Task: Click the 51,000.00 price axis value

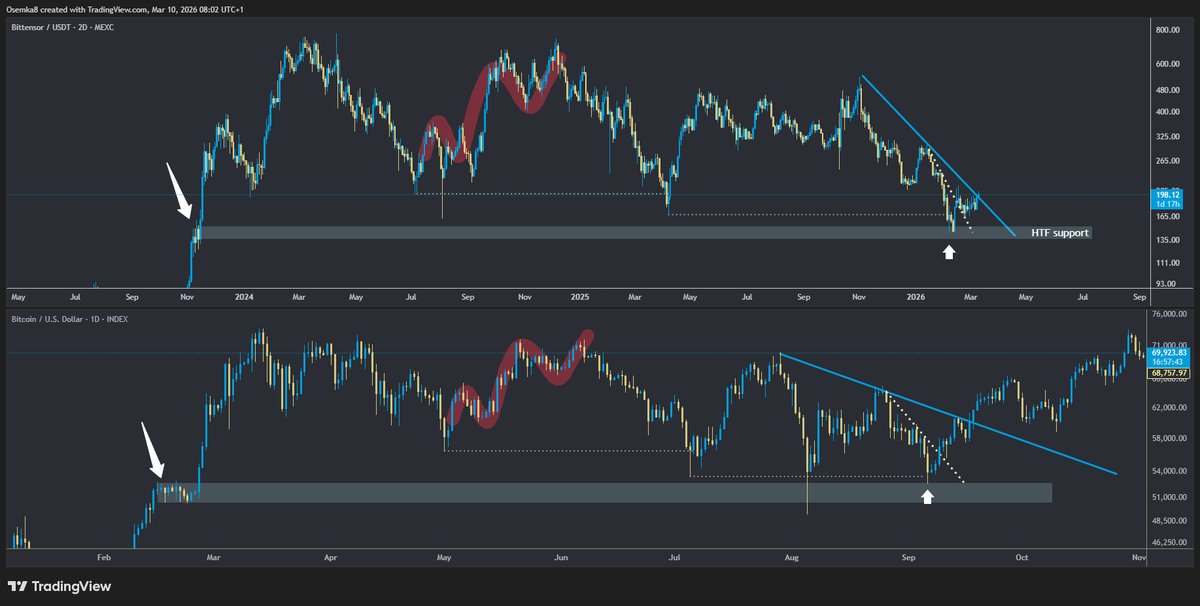Action: (1168, 497)
